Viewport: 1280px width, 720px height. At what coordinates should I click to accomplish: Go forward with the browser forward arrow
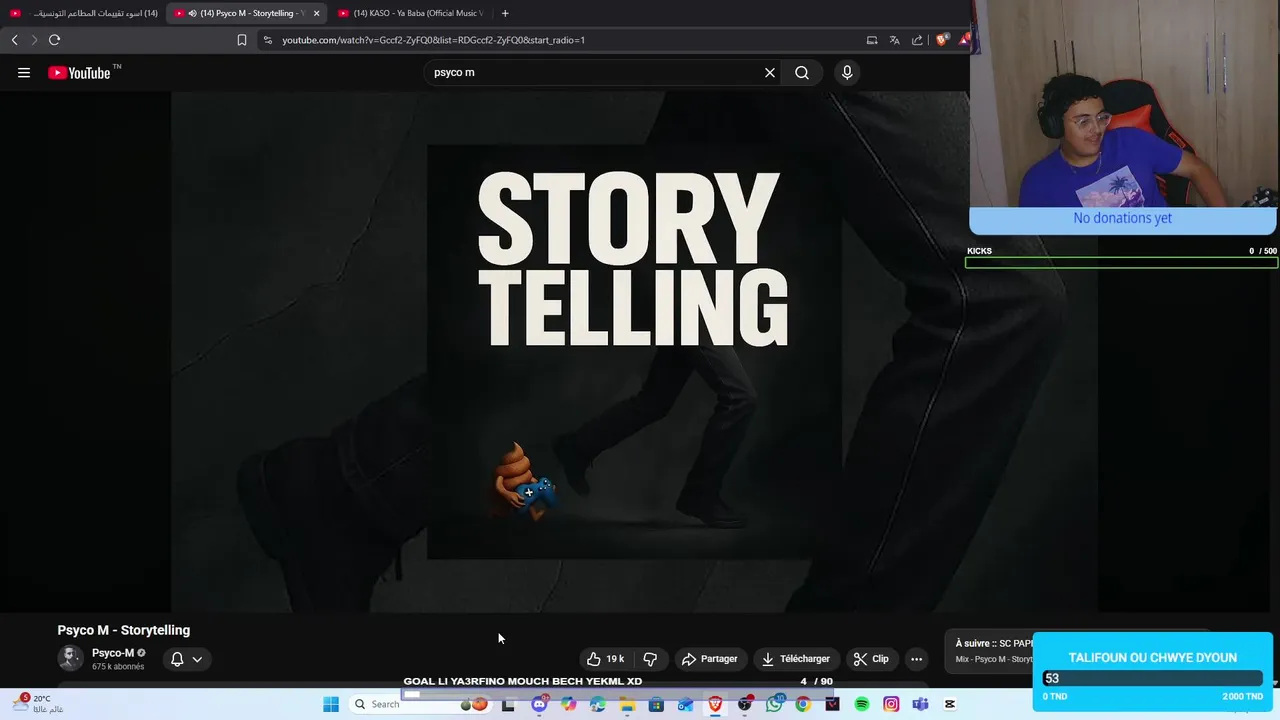(x=34, y=40)
